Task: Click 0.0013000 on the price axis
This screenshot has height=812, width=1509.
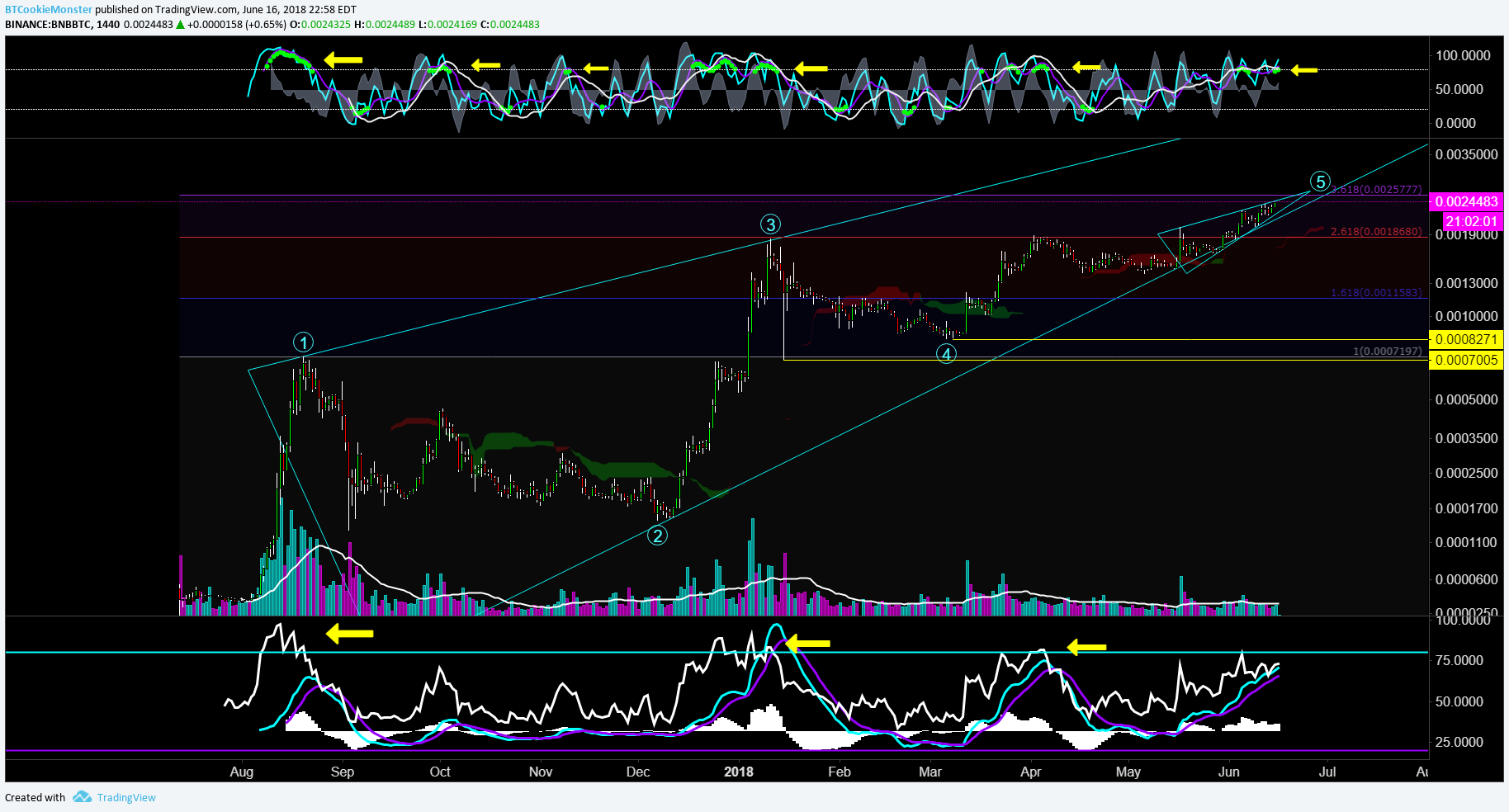Action: 1467,283
